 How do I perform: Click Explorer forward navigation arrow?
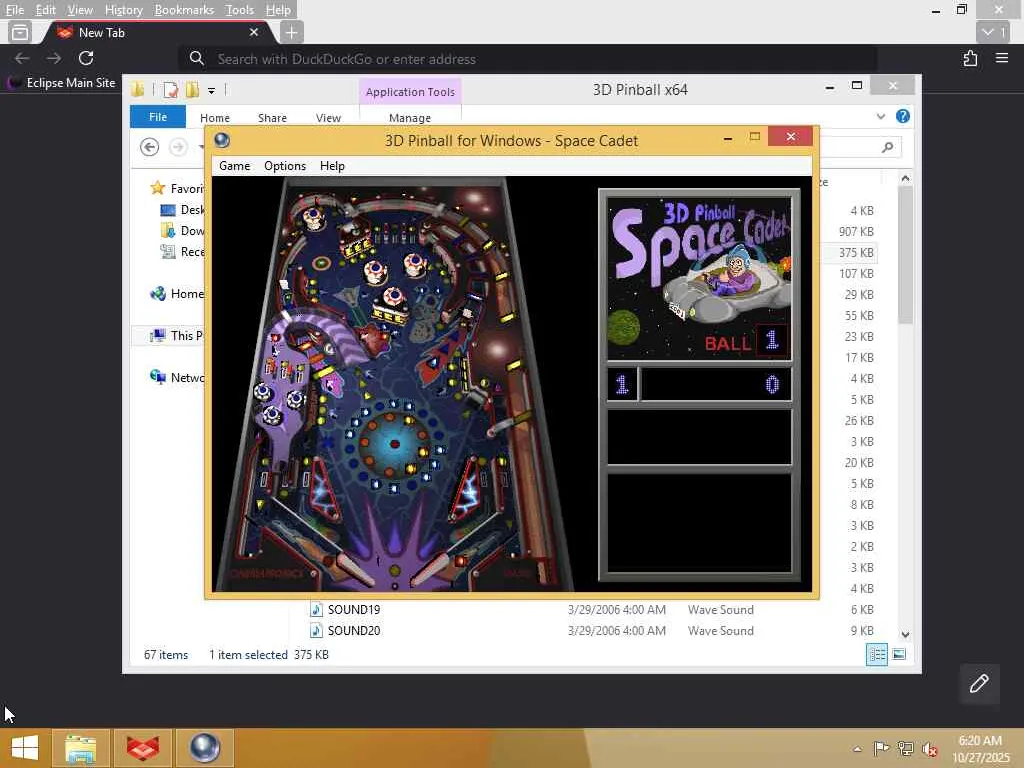[x=178, y=147]
